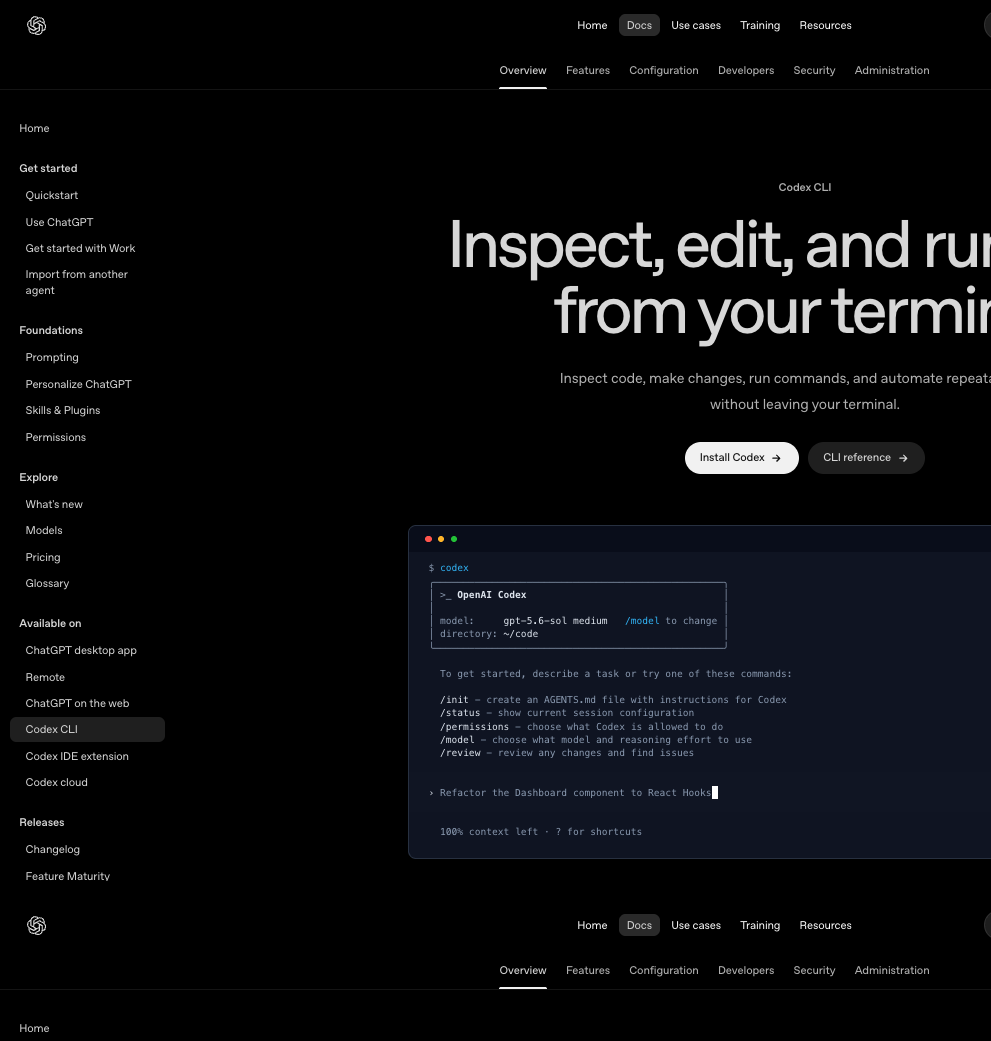Click the arrow icon inside Install Codex button
The image size is (991, 1041).
point(776,458)
